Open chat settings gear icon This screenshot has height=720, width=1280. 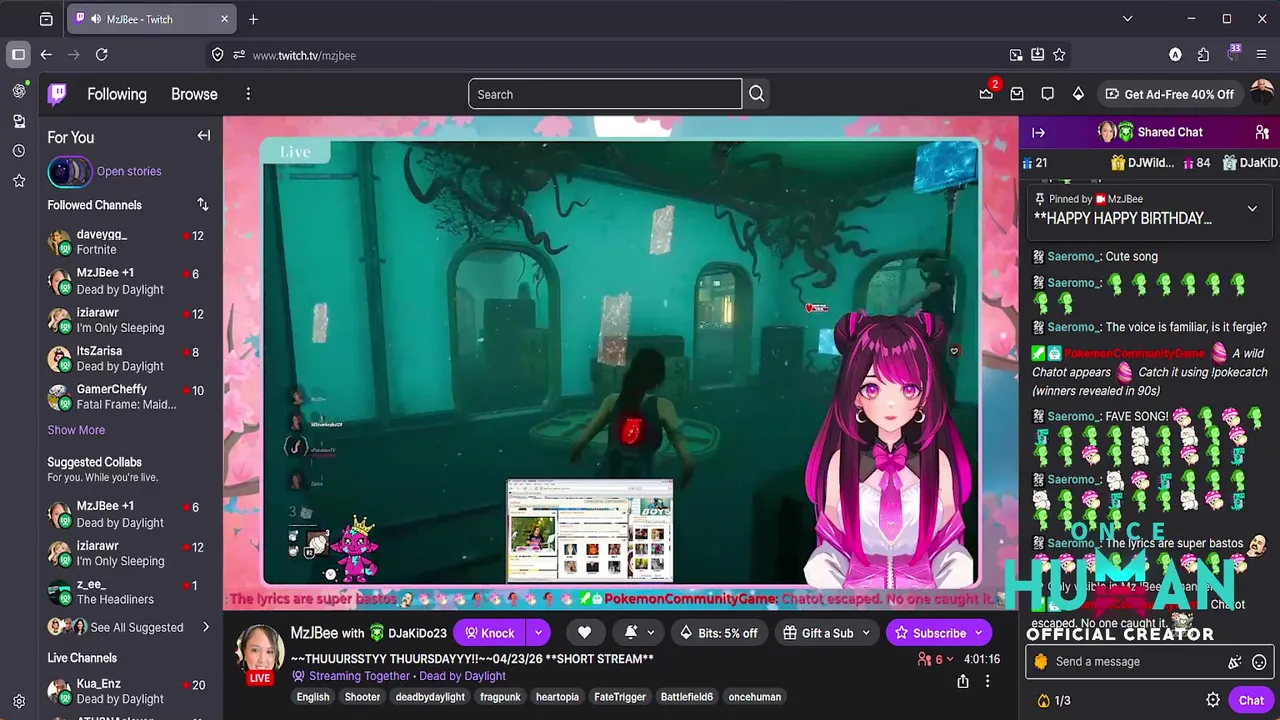1213,700
